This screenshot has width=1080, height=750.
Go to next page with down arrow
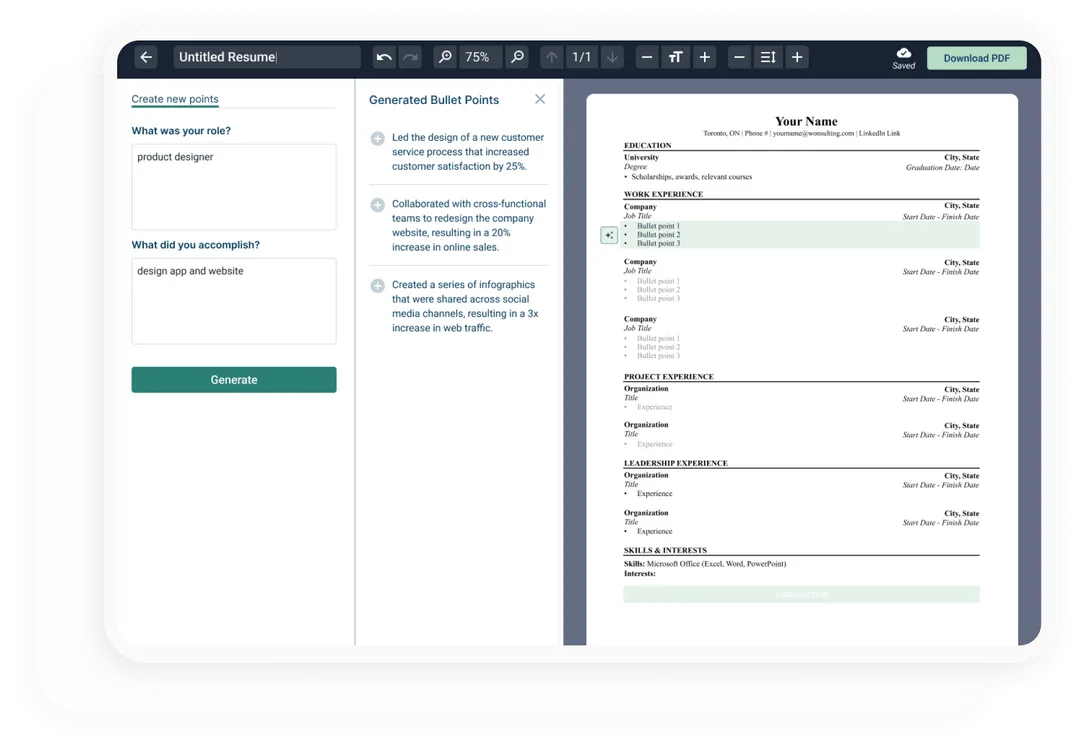pos(612,57)
